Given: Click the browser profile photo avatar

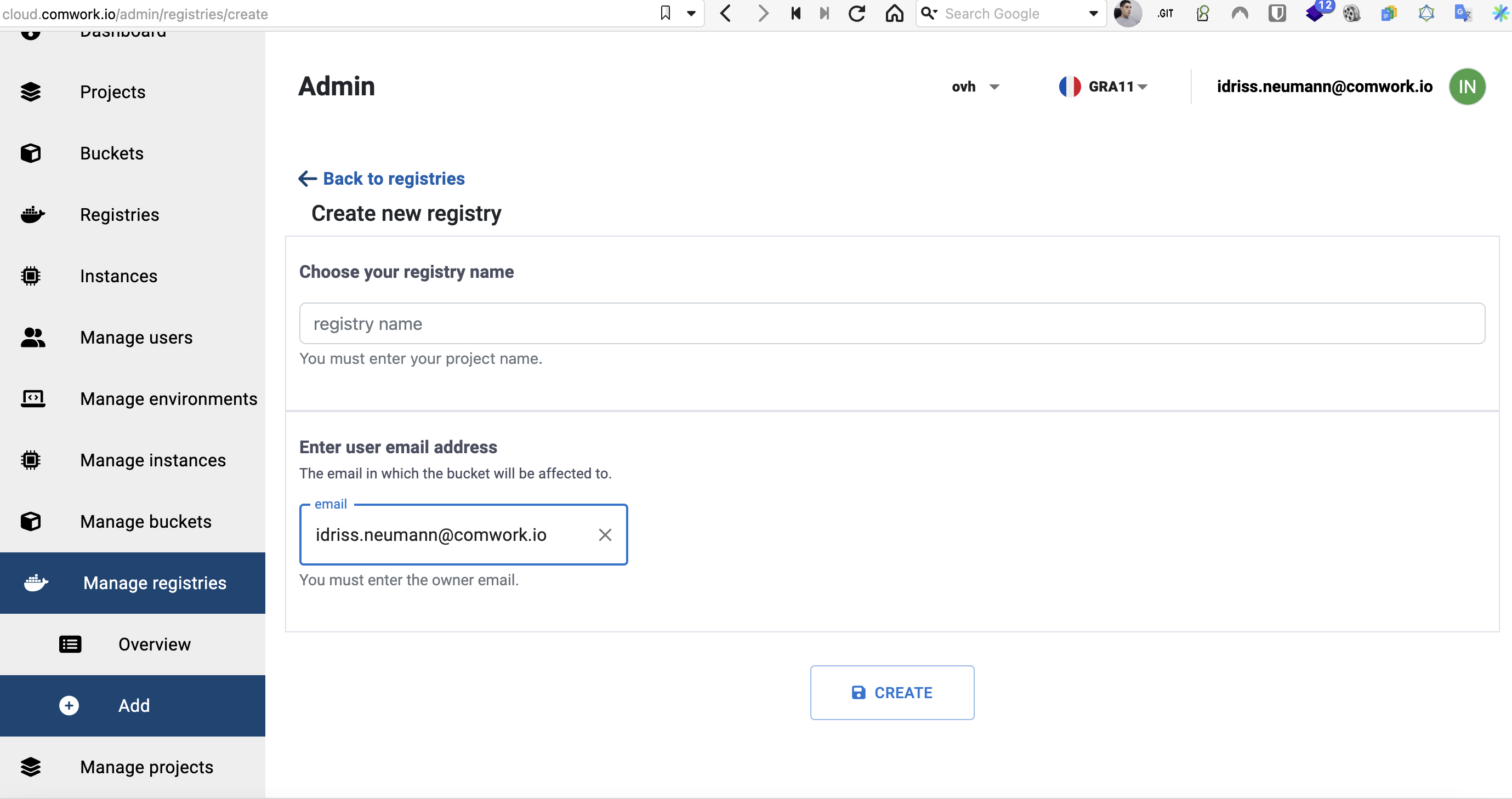Looking at the screenshot, I should [1128, 13].
